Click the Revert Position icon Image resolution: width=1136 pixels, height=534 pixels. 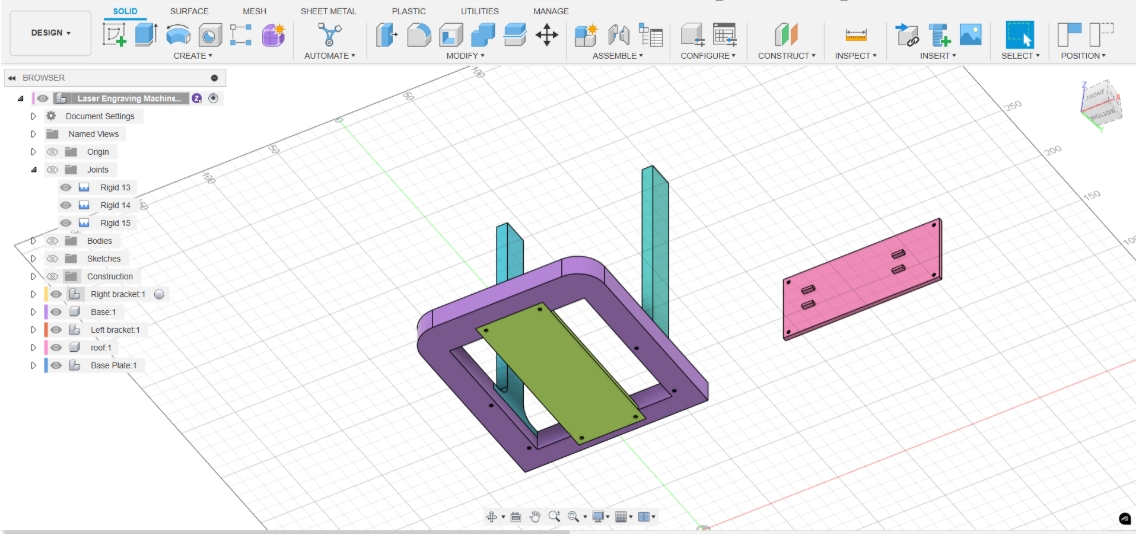1101,34
